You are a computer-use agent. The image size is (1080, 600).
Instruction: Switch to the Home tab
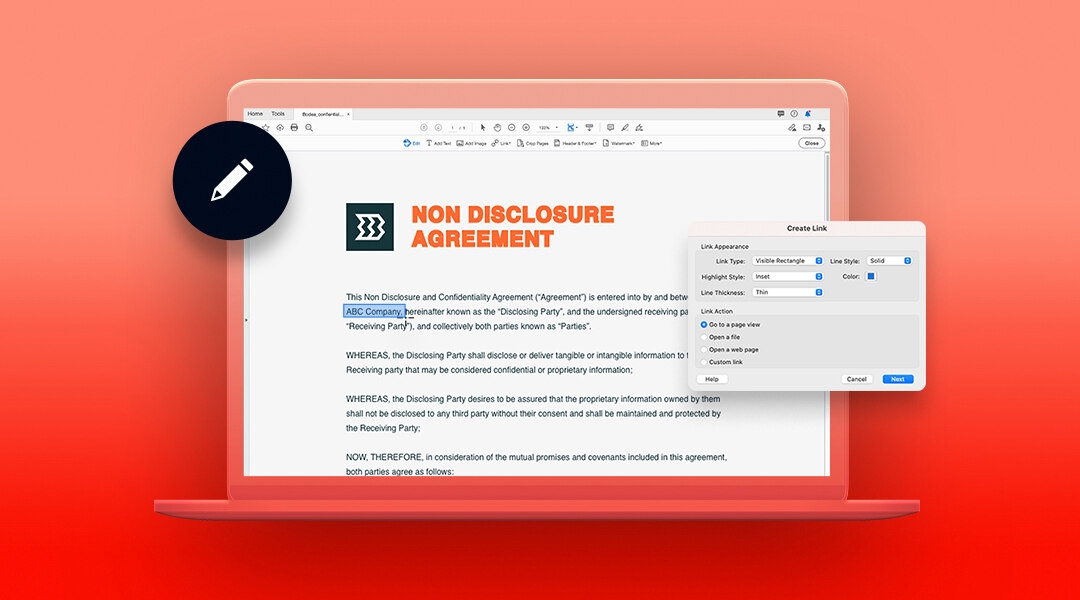point(255,114)
